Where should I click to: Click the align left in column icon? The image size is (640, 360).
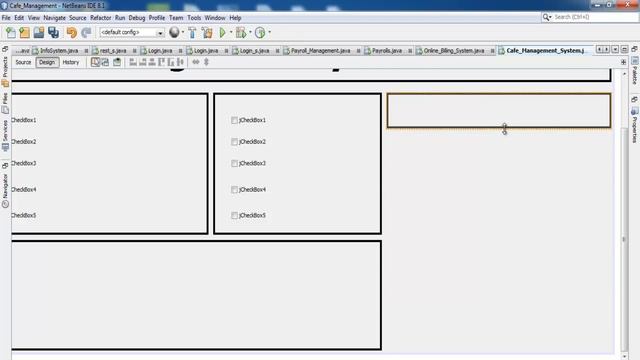click(x=133, y=62)
